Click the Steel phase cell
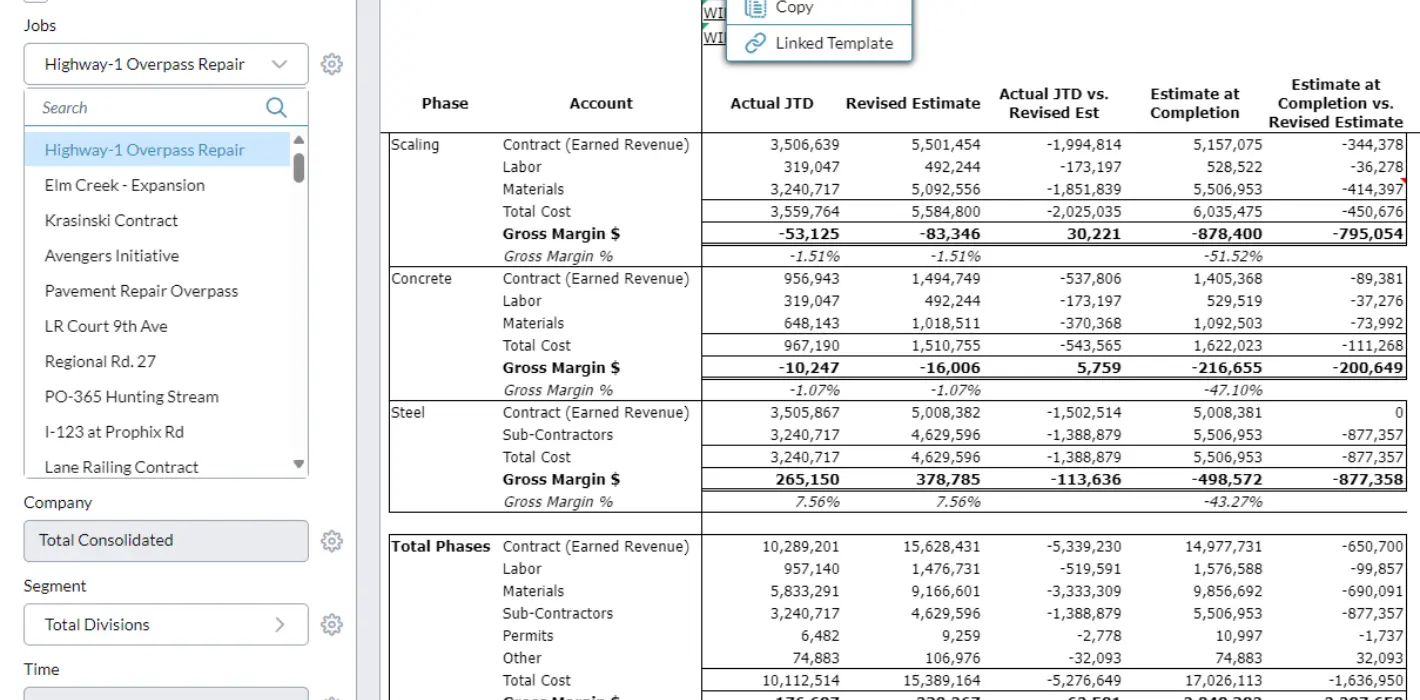1420x700 pixels. [407, 412]
